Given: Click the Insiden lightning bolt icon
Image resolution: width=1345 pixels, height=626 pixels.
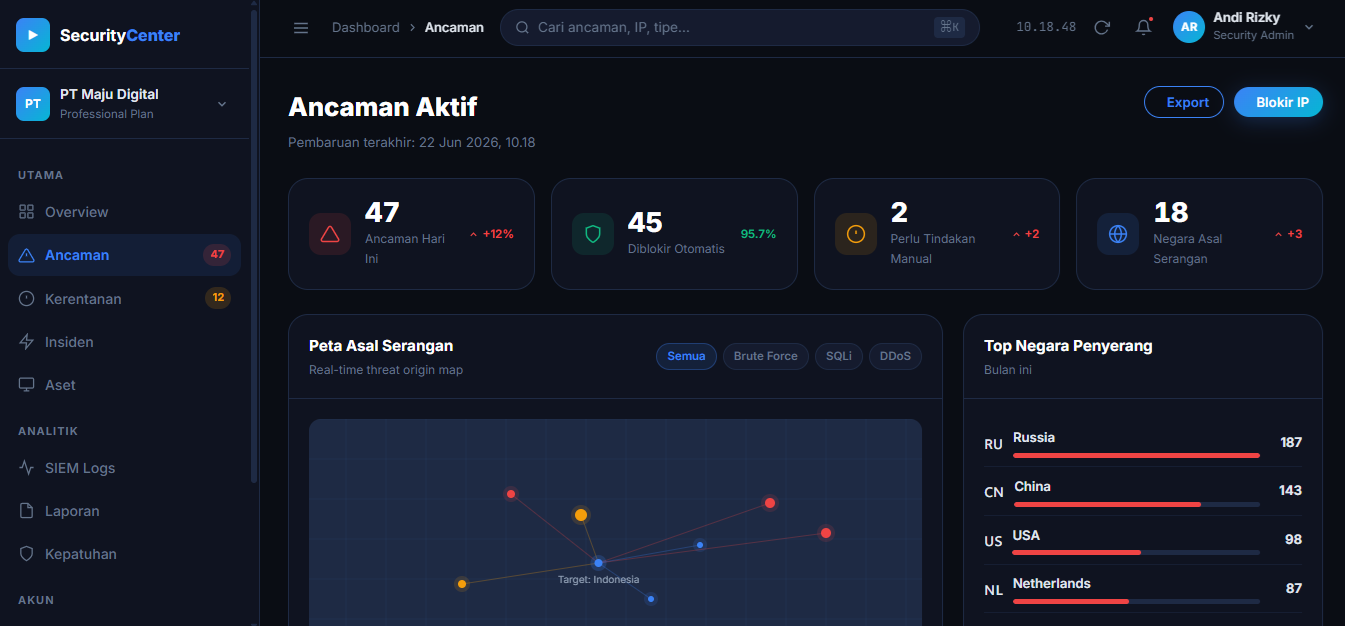Looking at the screenshot, I should 27,342.
